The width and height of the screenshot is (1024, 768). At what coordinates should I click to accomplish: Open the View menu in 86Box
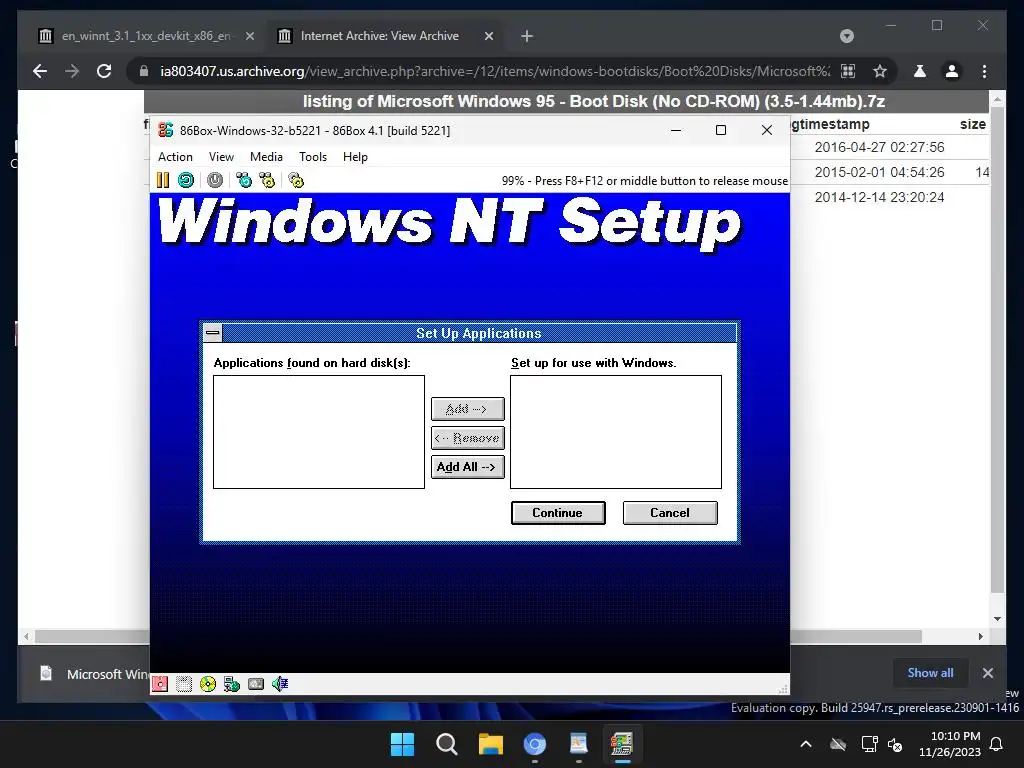pyautogui.click(x=221, y=157)
